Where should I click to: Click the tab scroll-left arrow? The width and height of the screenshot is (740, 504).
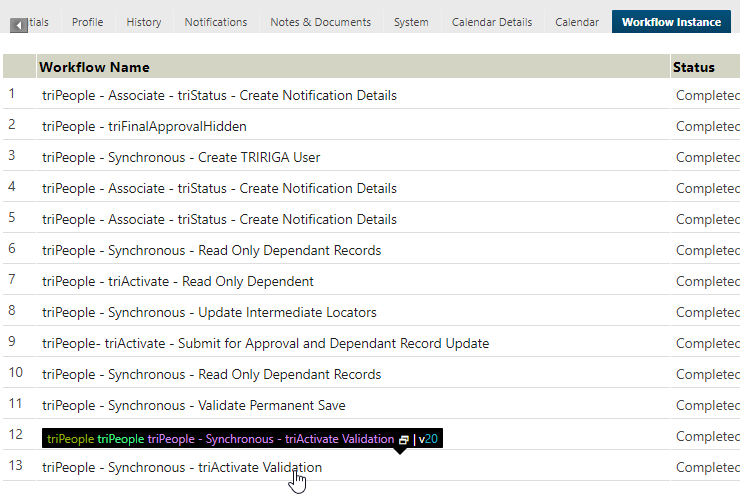pyautogui.click(x=18, y=25)
